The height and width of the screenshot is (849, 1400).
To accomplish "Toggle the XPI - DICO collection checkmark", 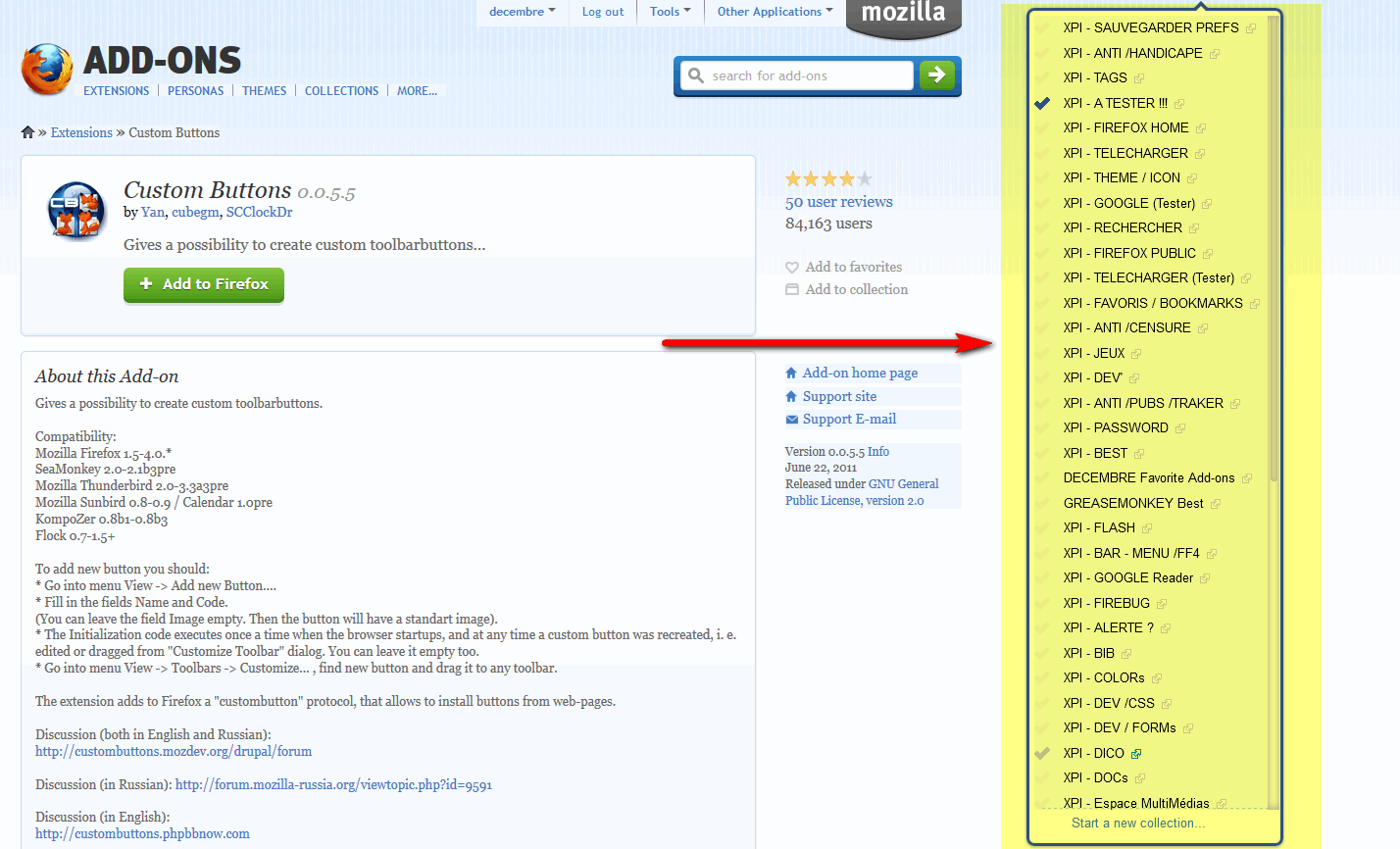I will pos(1042,753).
